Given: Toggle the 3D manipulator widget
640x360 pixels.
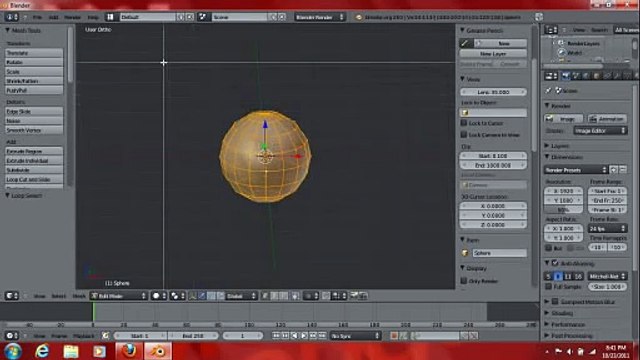Looking at the screenshot, I should (x=192, y=296).
